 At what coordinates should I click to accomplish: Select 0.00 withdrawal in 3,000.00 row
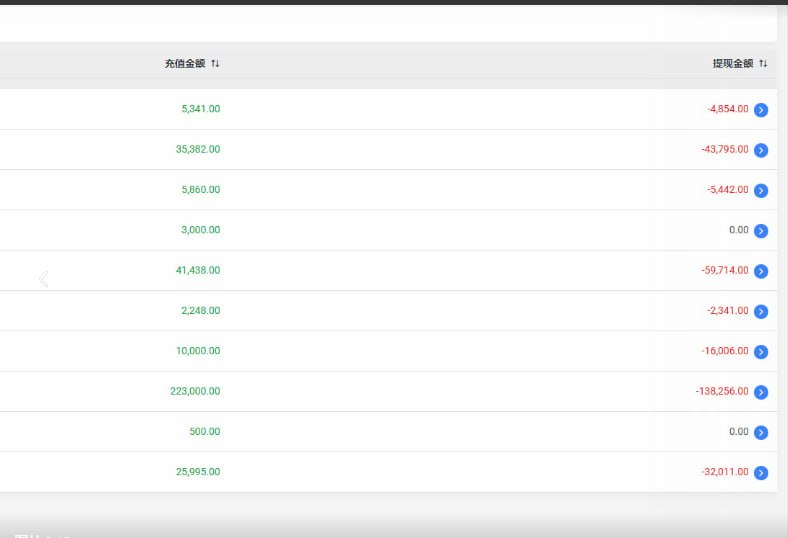(739, 230)
